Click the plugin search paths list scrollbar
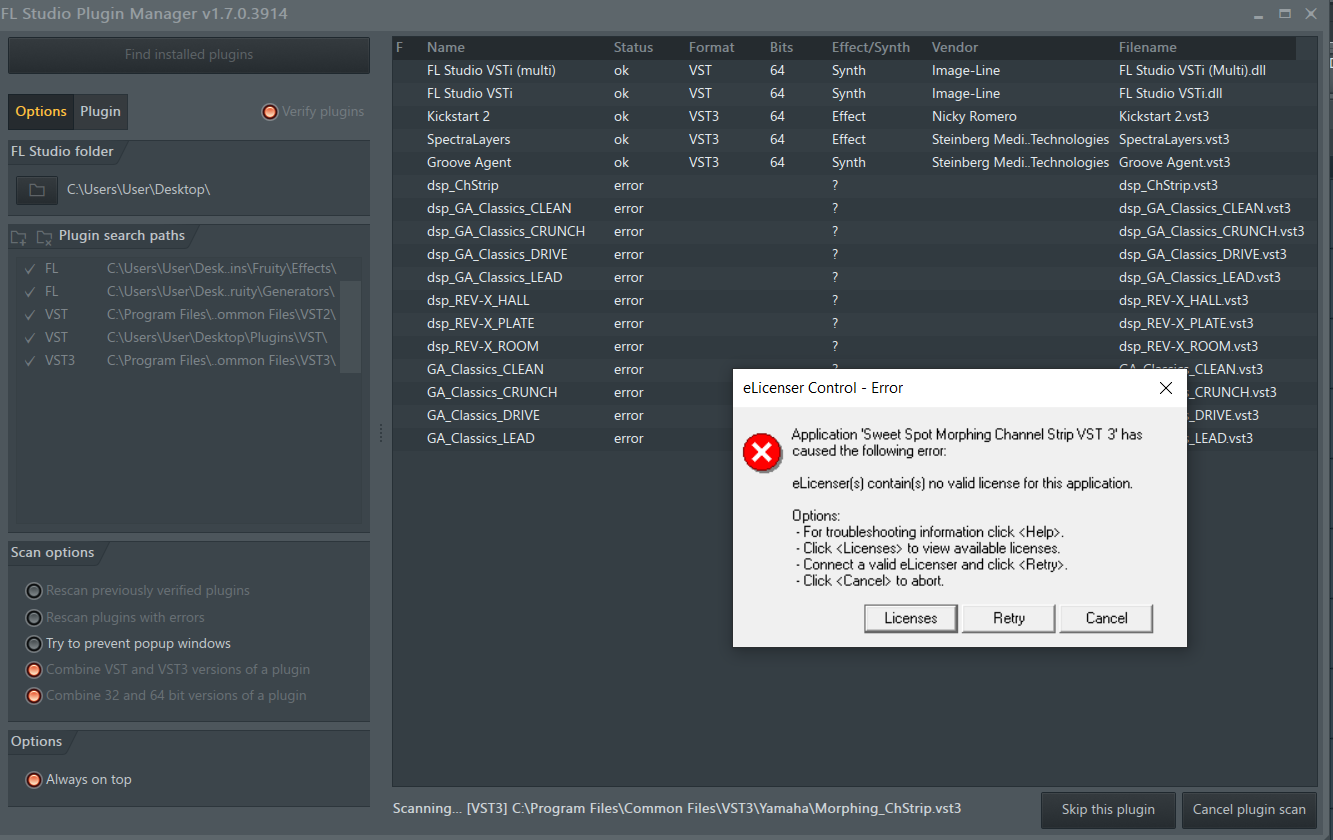 (x=350, y=327)
